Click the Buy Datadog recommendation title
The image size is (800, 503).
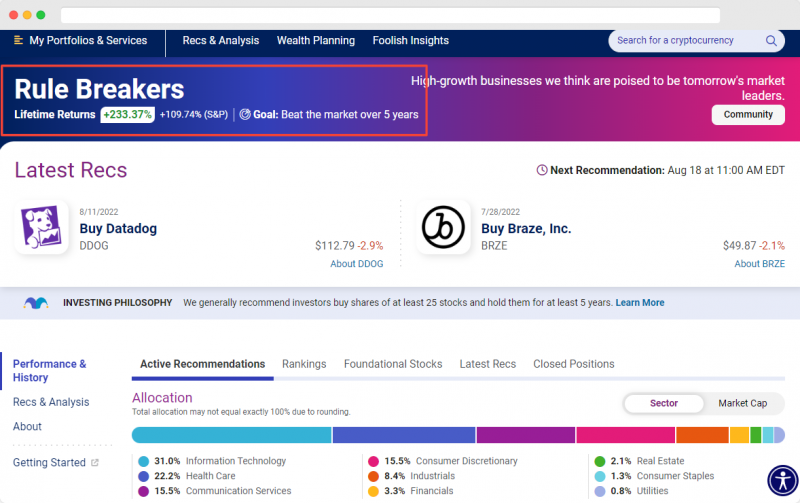click(118, 229)
